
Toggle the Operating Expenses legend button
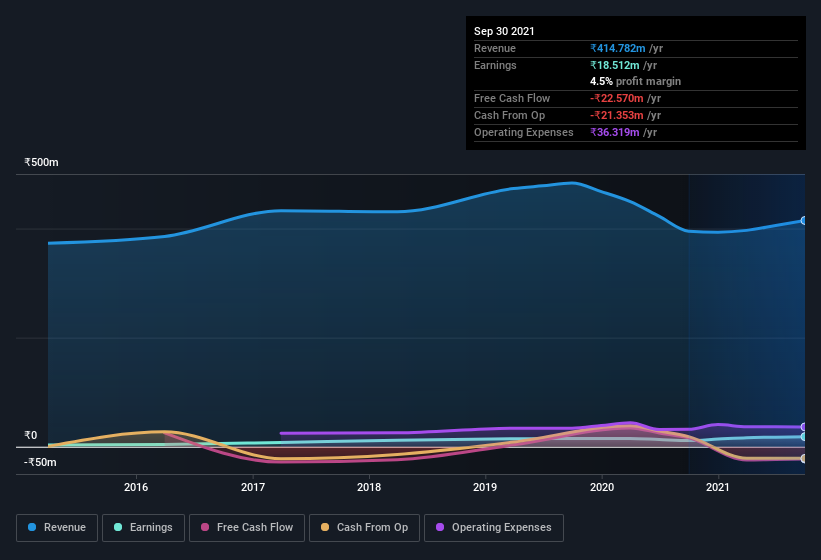pyautogui.click(x=493, y=528)
